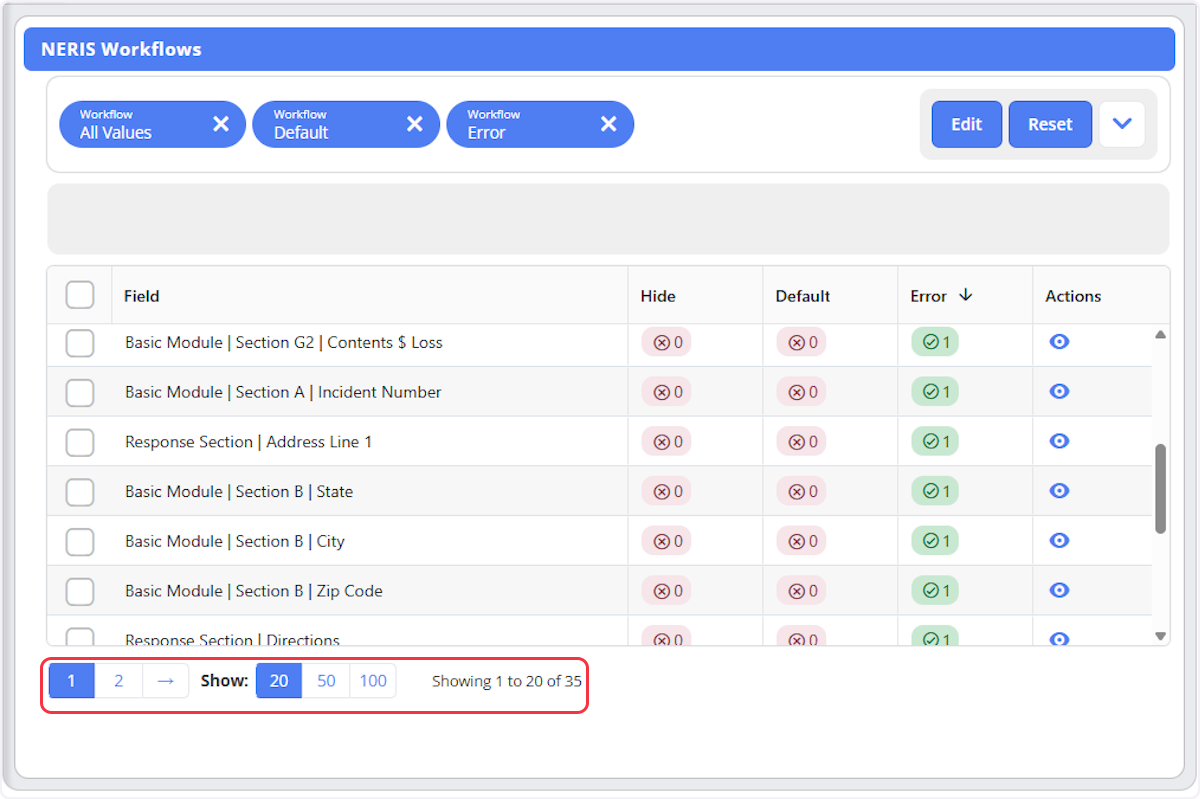1200x799 pixels.
Task: Click Default badge in State row
Action: (x=802, y=491)
